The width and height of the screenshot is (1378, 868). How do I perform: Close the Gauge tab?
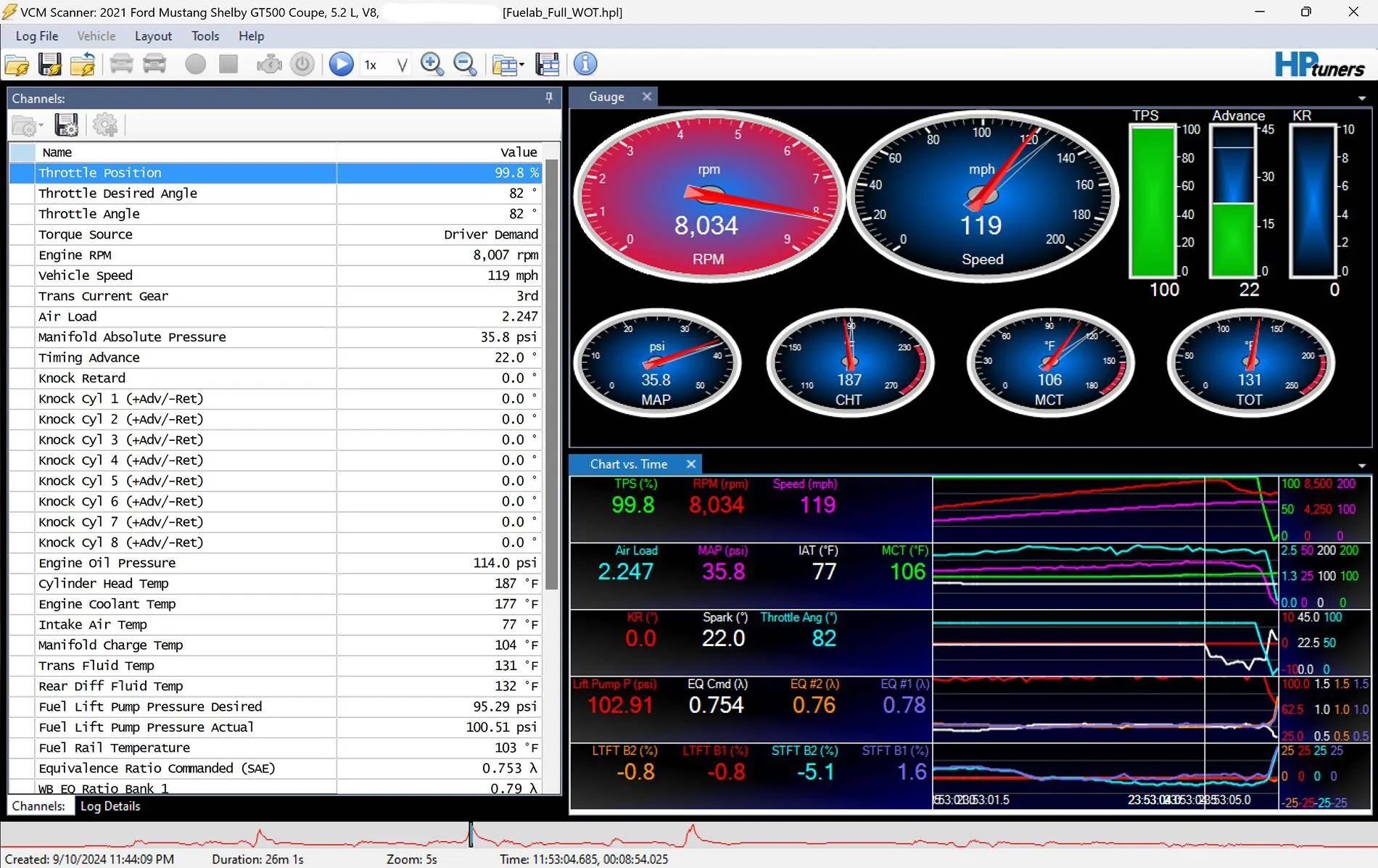pos(647,96)
